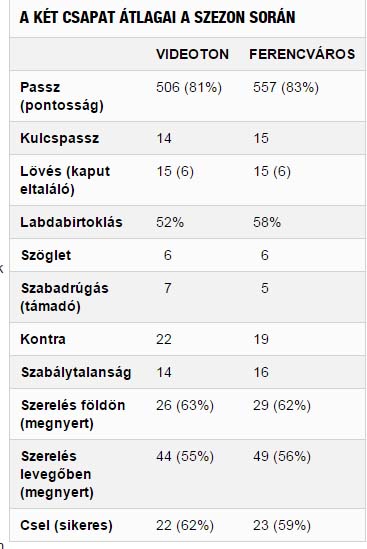The image size is (367, 549).
Task: Click the Kontra row label
Action: click(x=43, y=339)
